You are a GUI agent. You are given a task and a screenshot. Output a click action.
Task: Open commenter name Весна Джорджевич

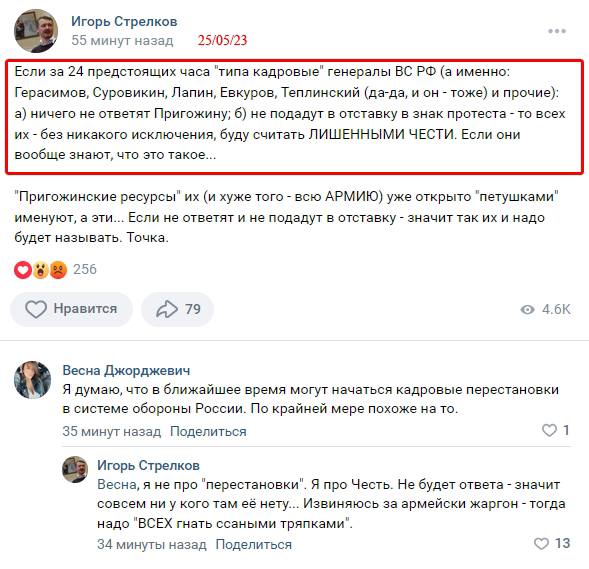pos(126,370)
